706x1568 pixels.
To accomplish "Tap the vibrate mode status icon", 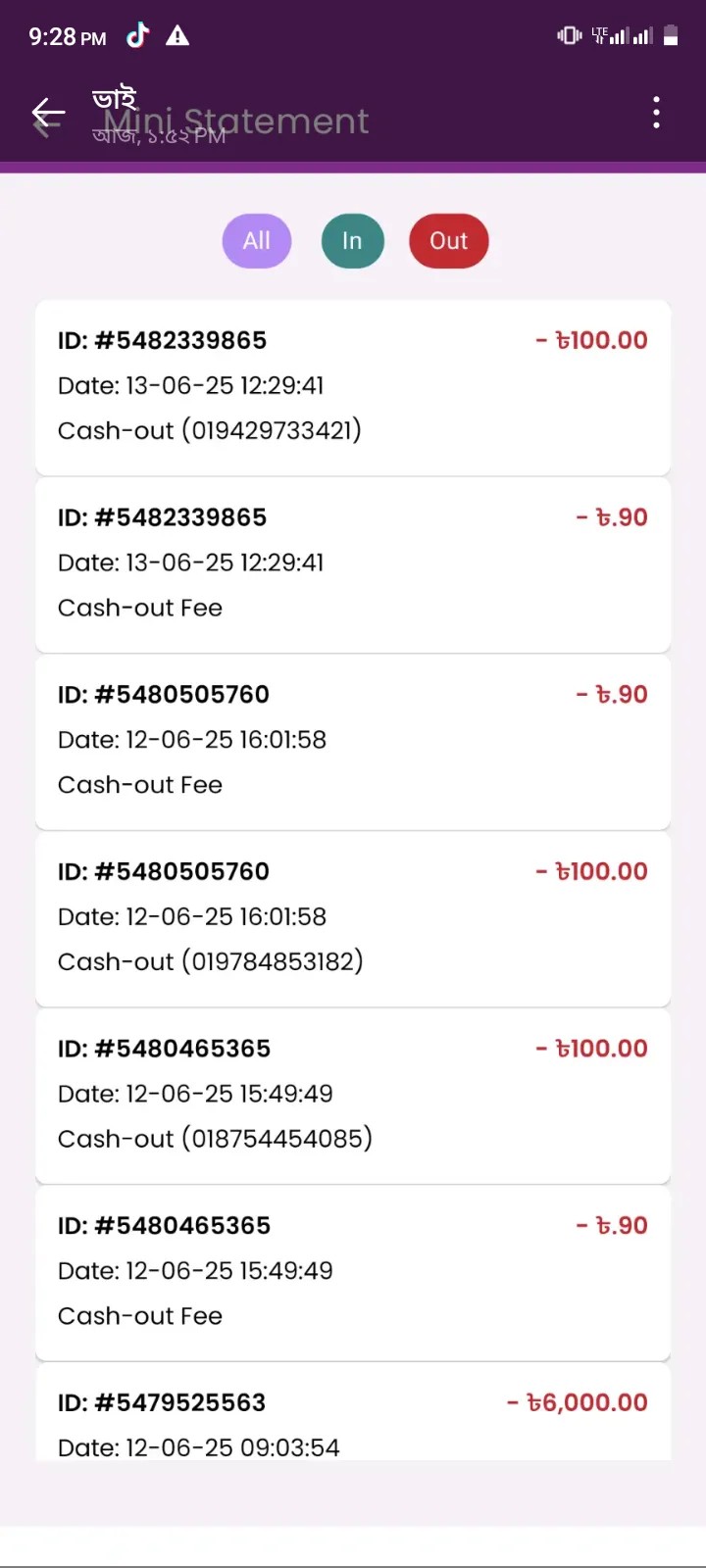I will click(570, 36).
